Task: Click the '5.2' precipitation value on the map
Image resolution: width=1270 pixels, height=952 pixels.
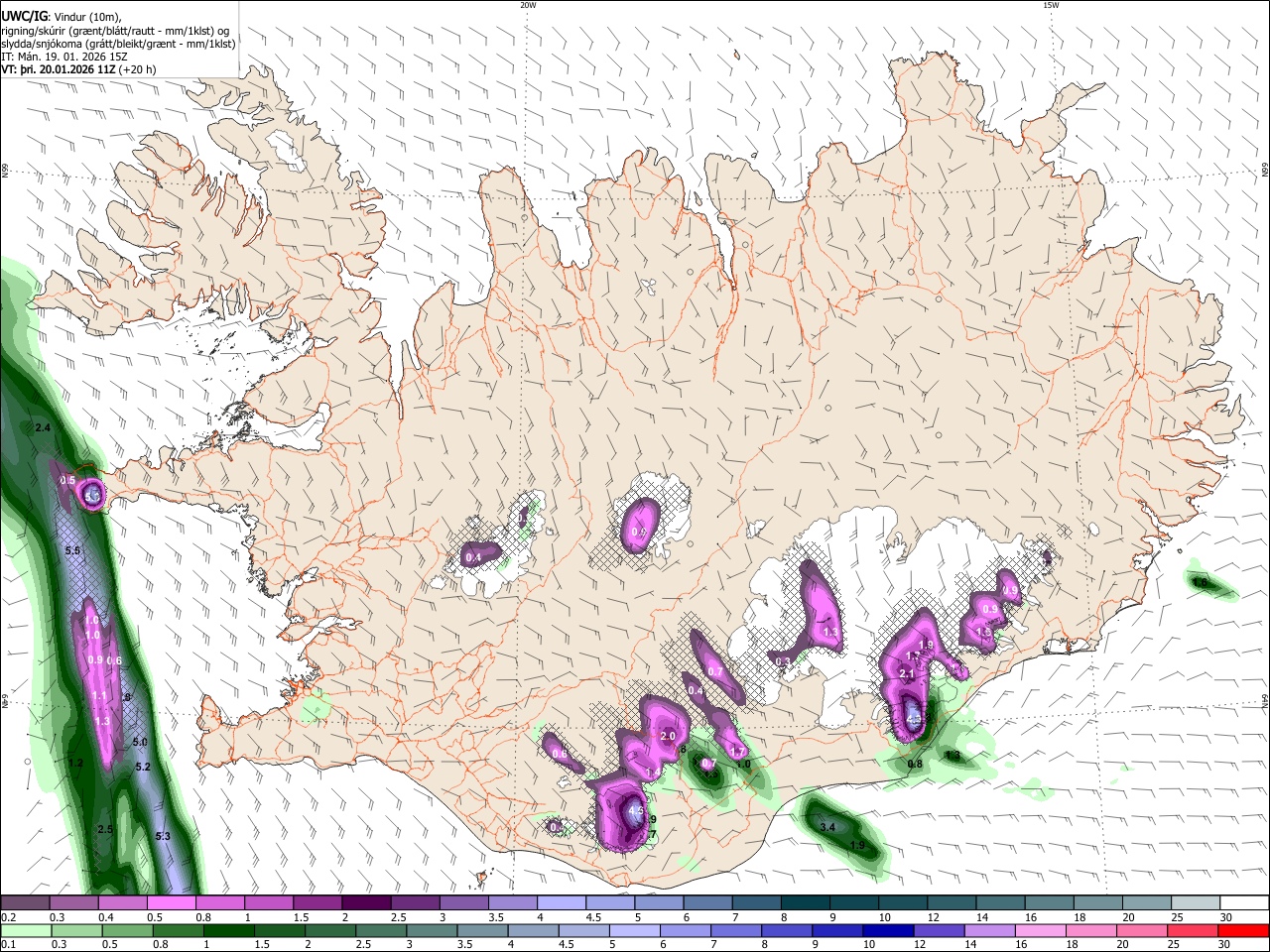Action: point(143,768)
